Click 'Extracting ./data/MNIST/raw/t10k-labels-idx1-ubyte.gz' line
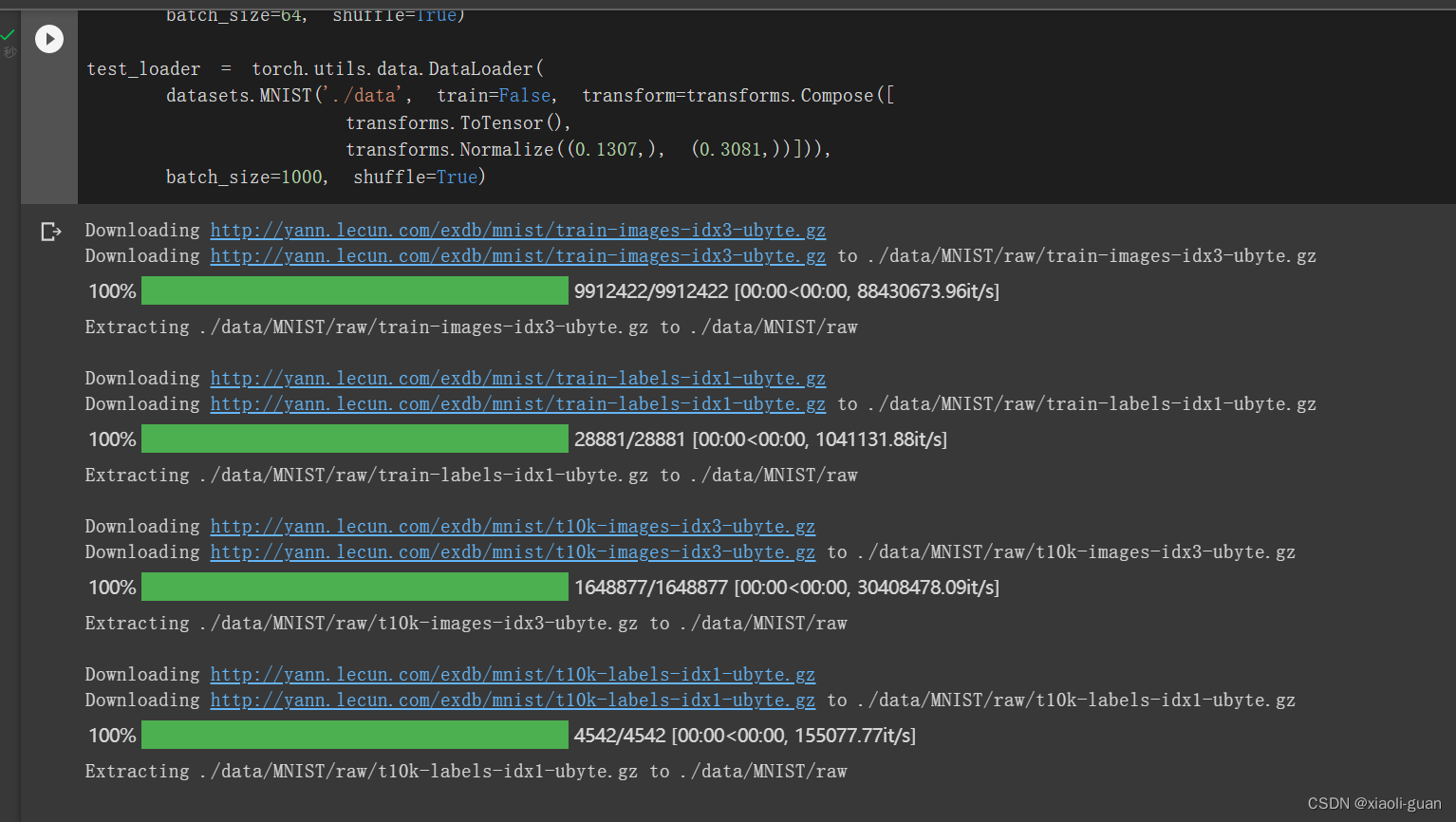The width and height of the screenshot is (1456, 822). click(x=466, y=771)
